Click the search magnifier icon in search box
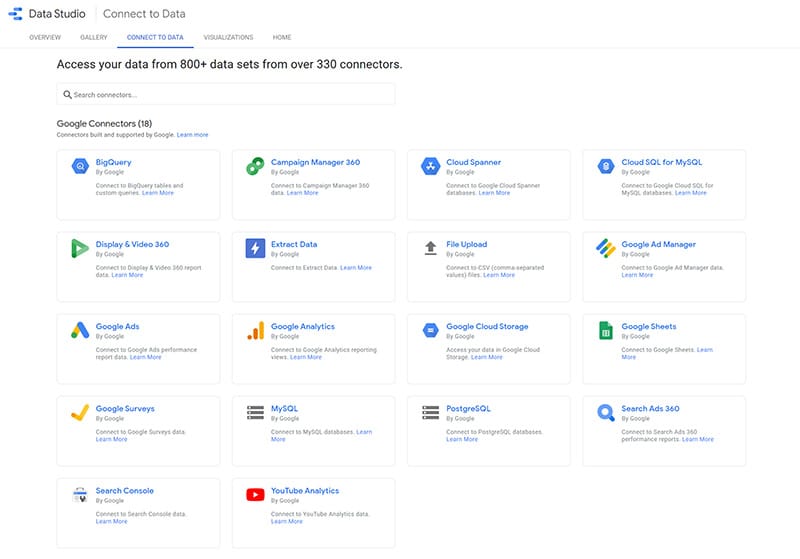Screen dimensions: 800x559 (x=67, y=95)
